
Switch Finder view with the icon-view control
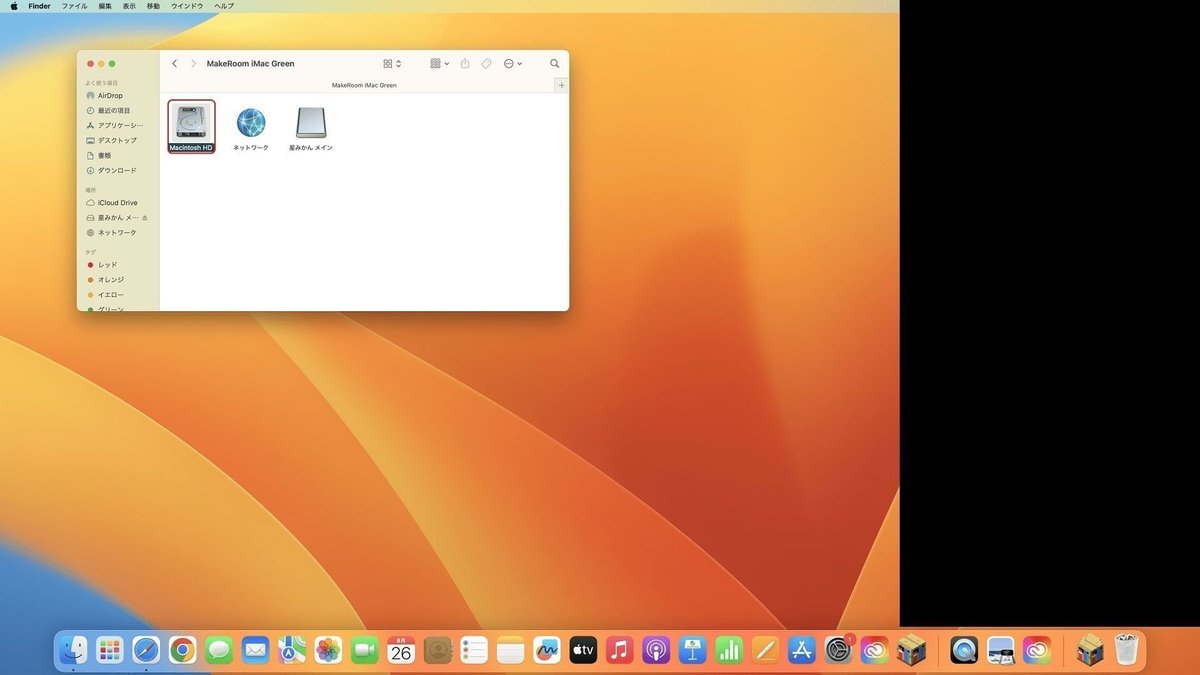pyautogui.click(x=392, y=64)
